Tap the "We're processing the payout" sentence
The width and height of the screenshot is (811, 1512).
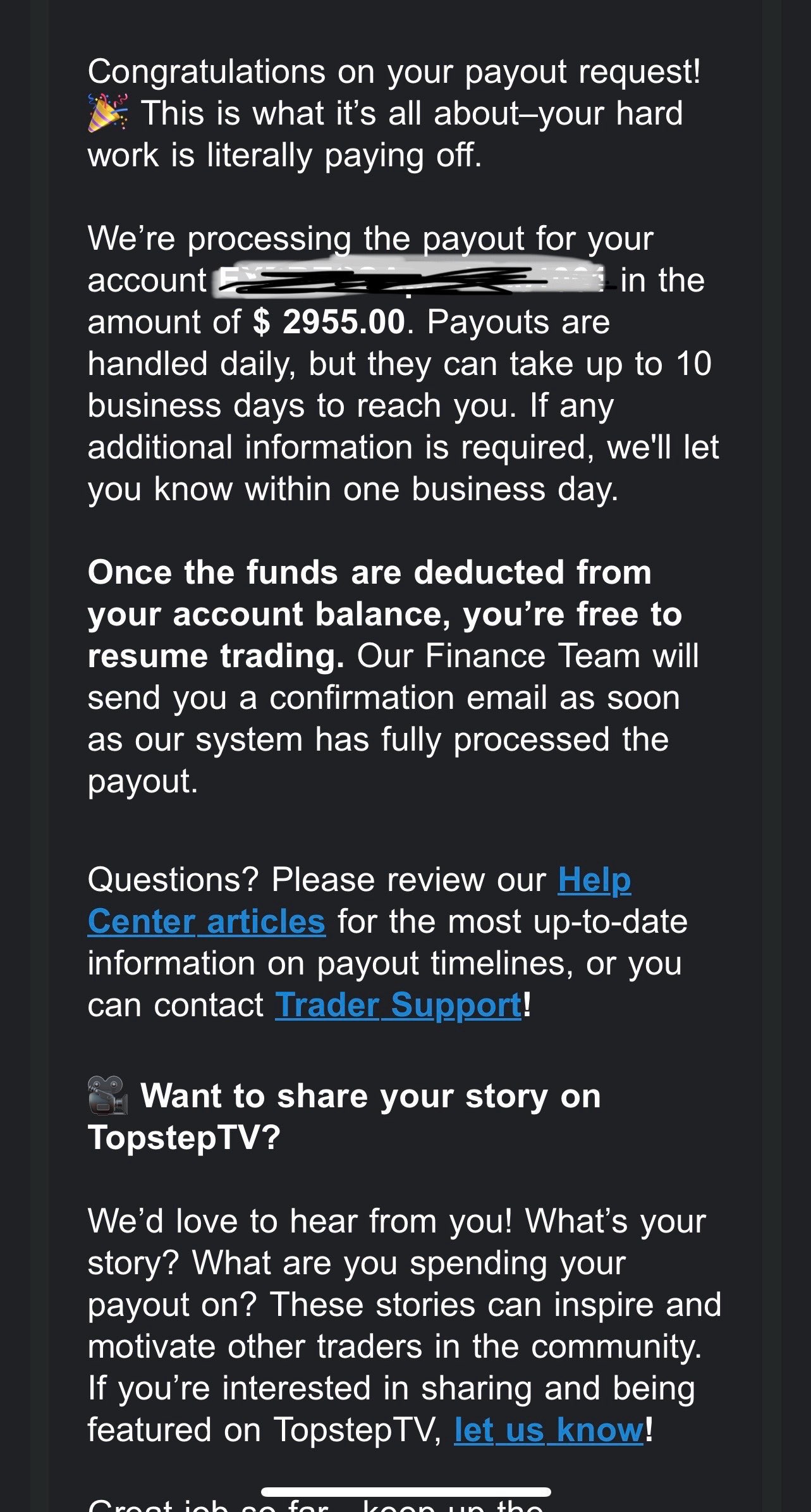pos(370,239)
